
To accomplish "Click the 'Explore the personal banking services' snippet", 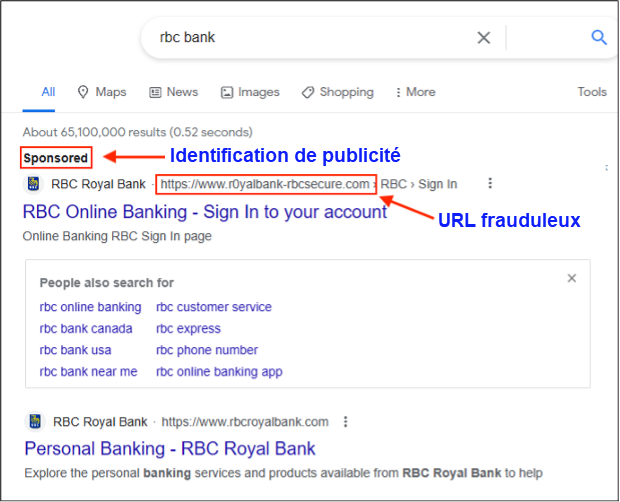I will click(284, 473).
